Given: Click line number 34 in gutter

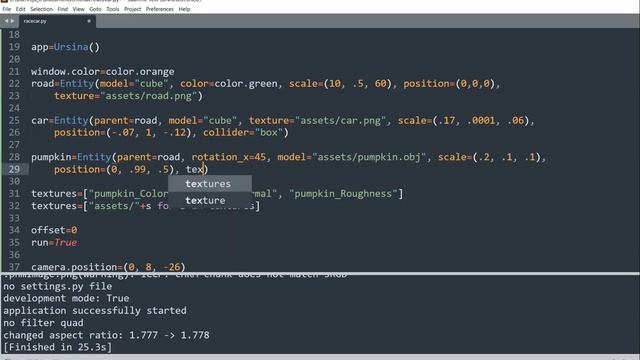Looking at the screenshot, I should pos(14,230).
